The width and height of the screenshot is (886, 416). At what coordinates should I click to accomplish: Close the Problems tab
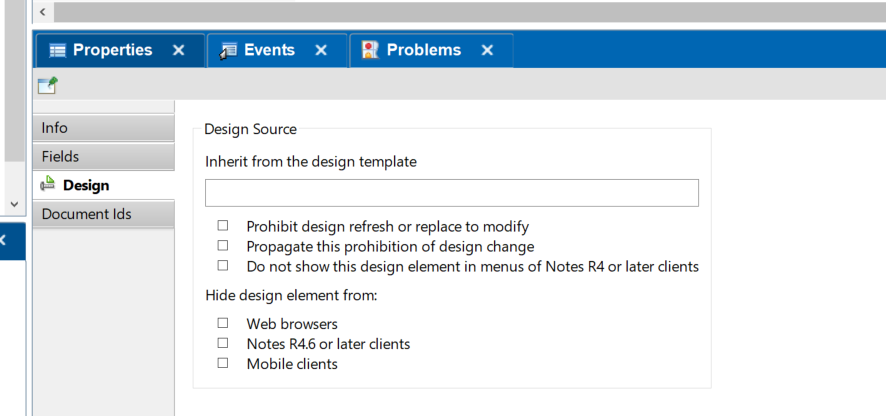pyautogui.click(x=487, y=50)
